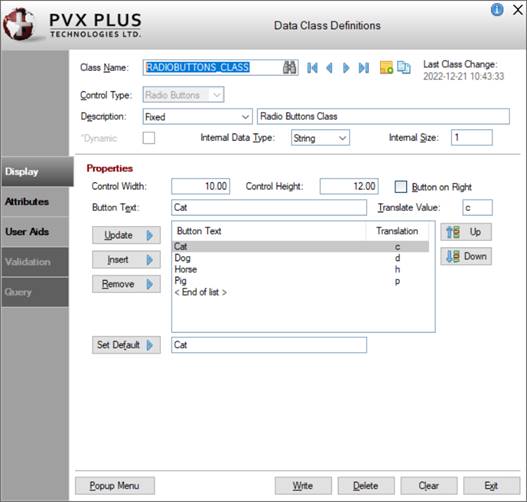Expand the Description Fixed dropdown

tap(198, 117)
